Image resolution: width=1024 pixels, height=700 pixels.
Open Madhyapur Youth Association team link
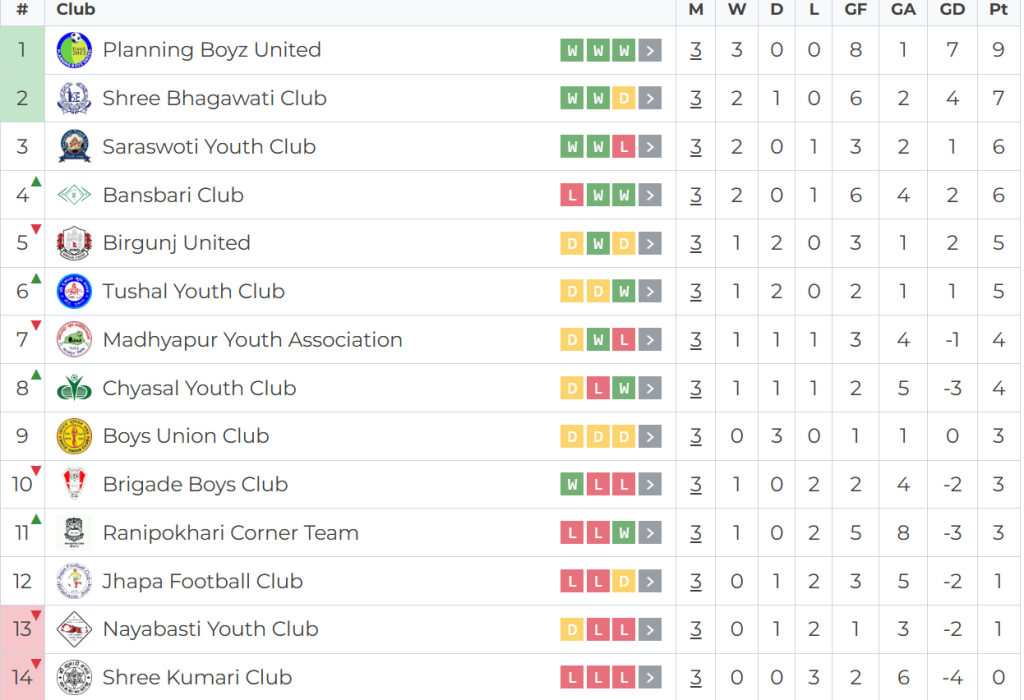(x=252, y=340)
